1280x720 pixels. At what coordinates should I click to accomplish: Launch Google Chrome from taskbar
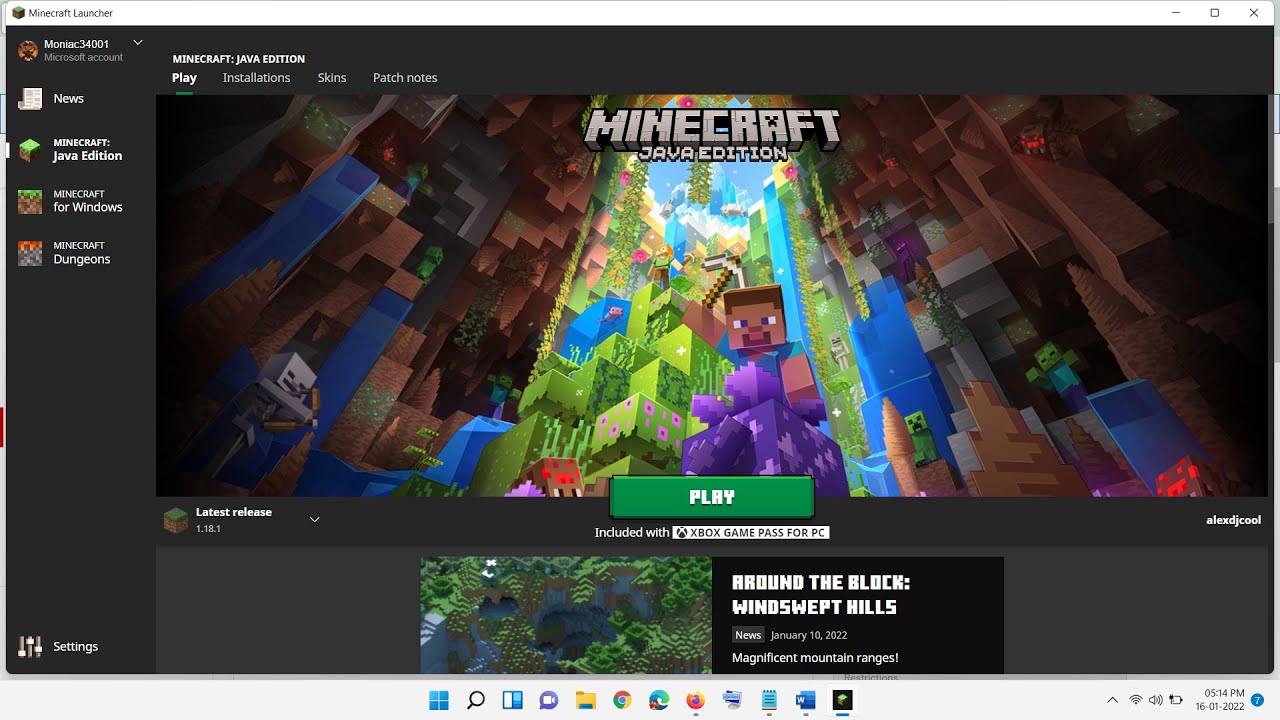(x=622, y=700)
